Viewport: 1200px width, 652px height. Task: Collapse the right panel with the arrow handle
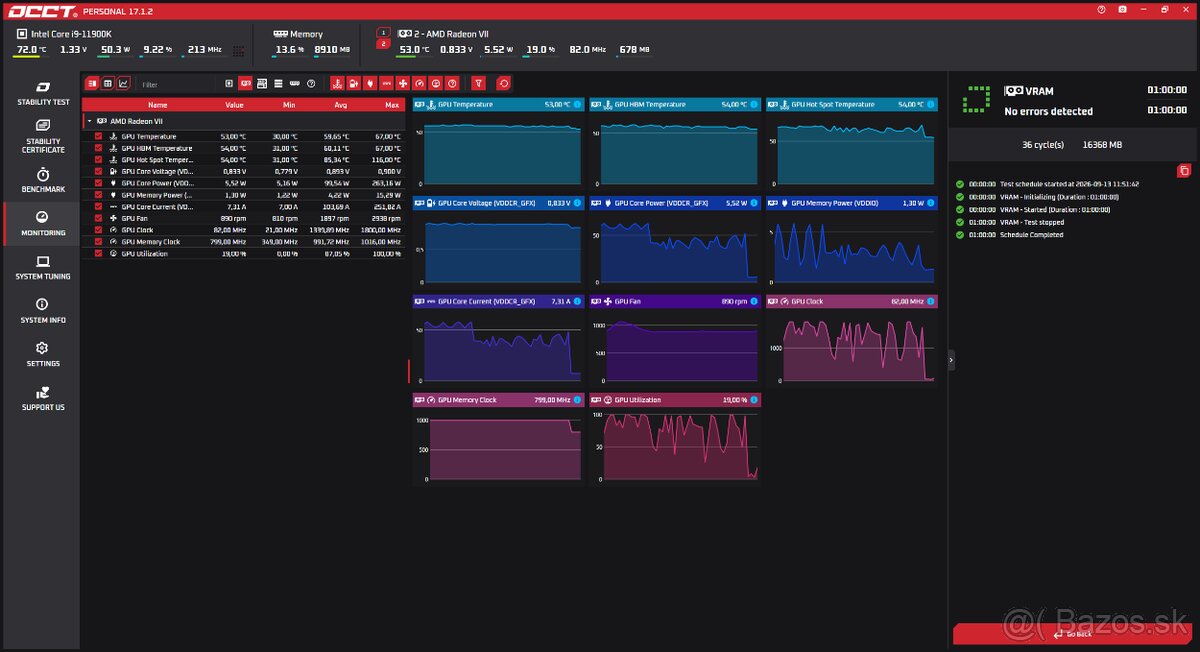(x=951, y=358)
